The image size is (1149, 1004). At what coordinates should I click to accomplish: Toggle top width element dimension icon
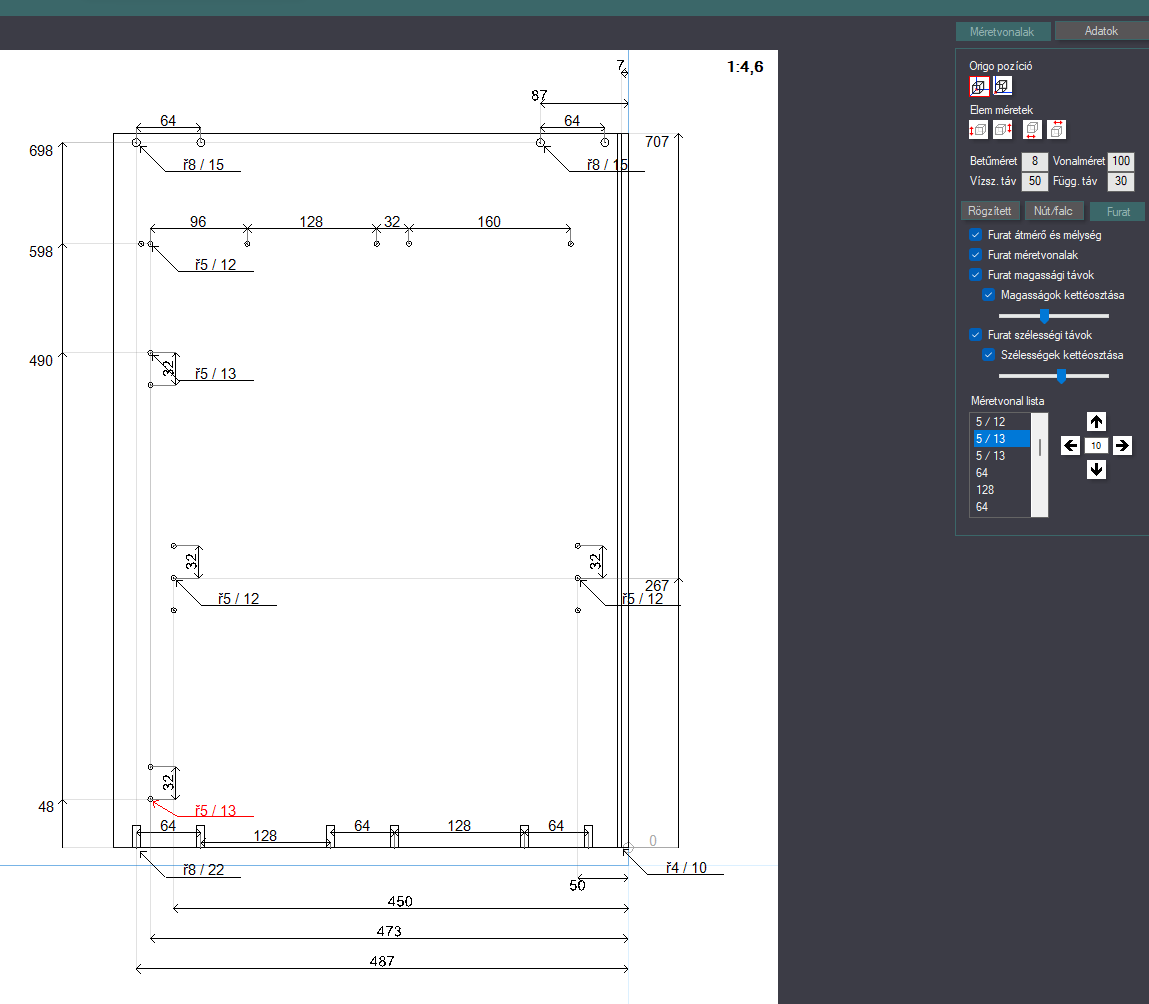[1056, 130]
